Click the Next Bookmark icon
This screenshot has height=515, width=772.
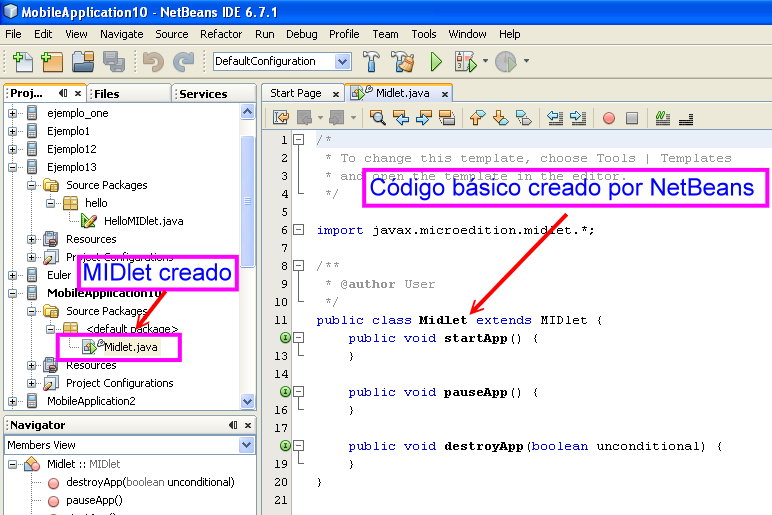pyautogui.click(x=500, y=118)
